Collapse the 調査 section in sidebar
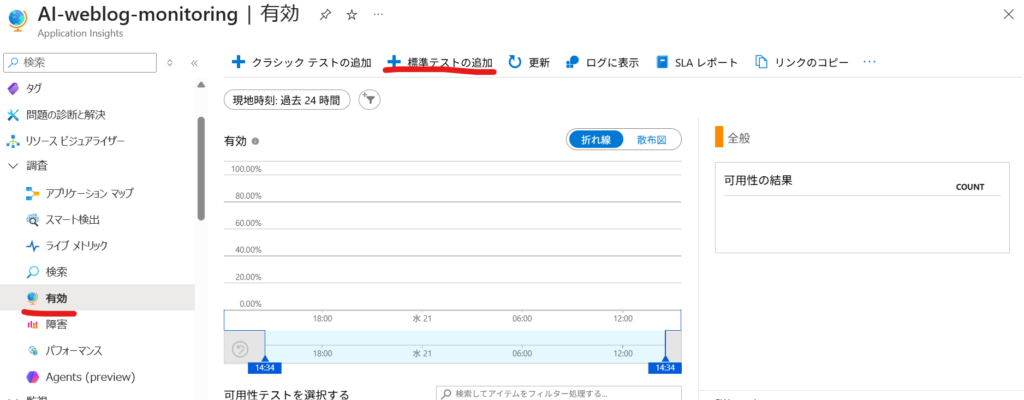1024x400 pixels. click(x=13, y=165)
